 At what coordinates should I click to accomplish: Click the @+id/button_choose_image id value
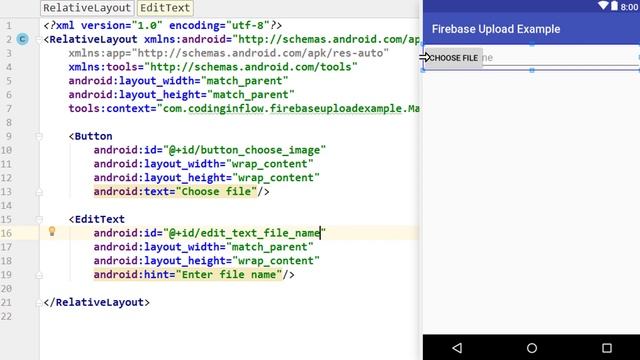[x=244, y=150]
